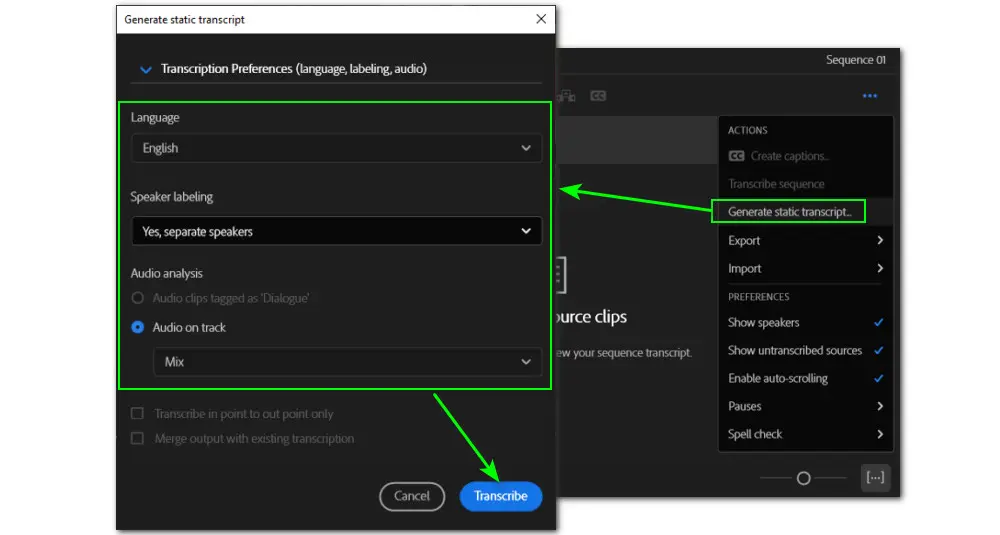The height and width of the screenshot is (535, 1000).
Task: Open the Speaker labeling dropdown
Action: (x=336, y=231)
